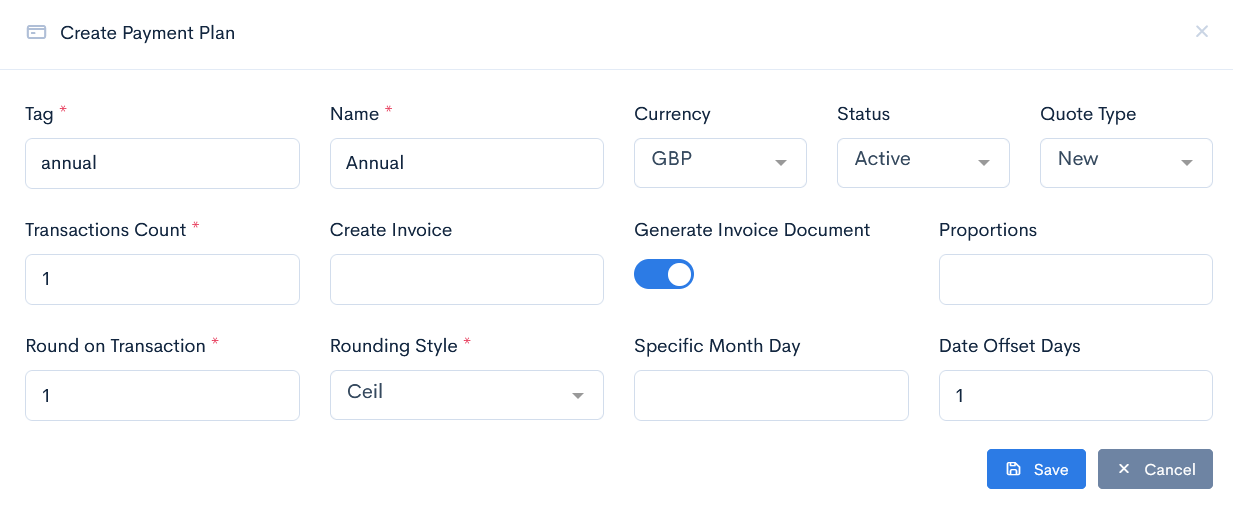
Task: Click the Date Offset Days field
Action: 1075,395
